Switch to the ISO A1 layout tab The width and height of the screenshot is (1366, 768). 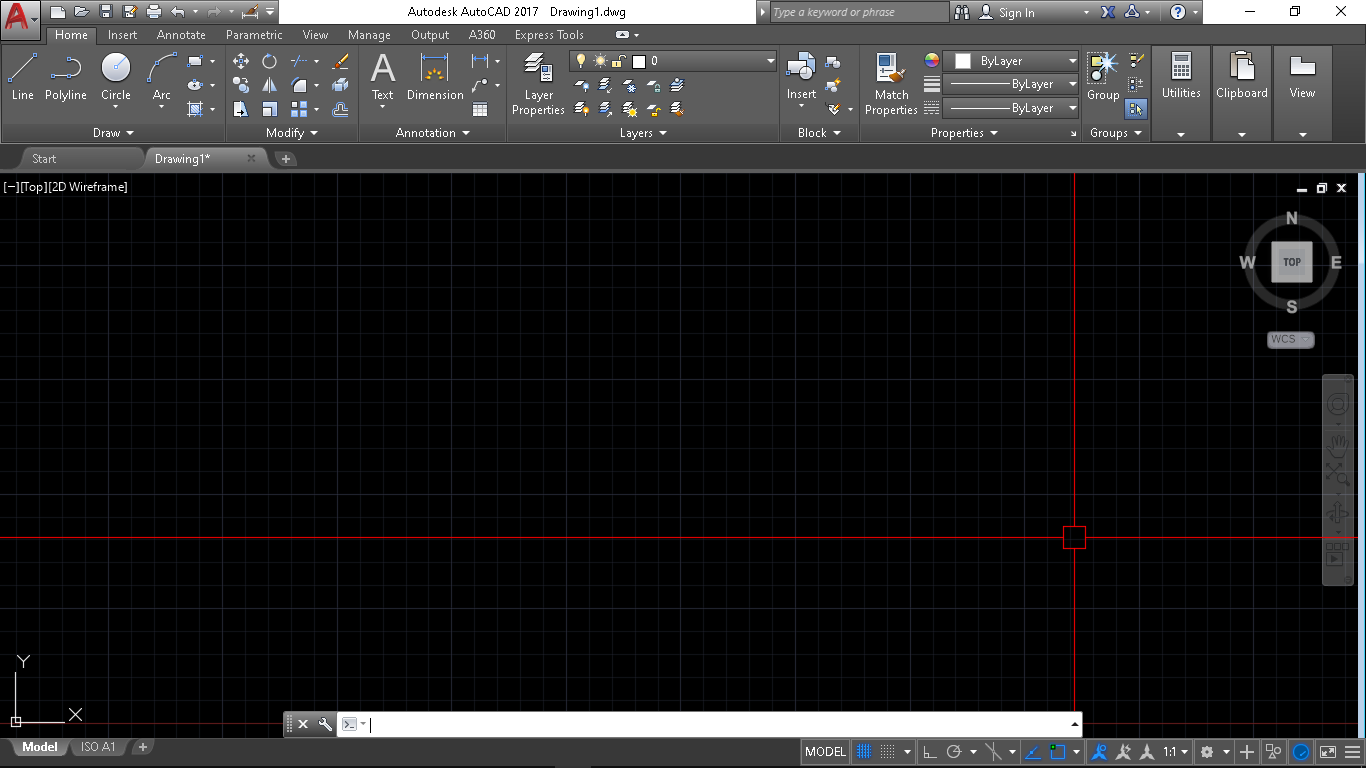[98, 747]
